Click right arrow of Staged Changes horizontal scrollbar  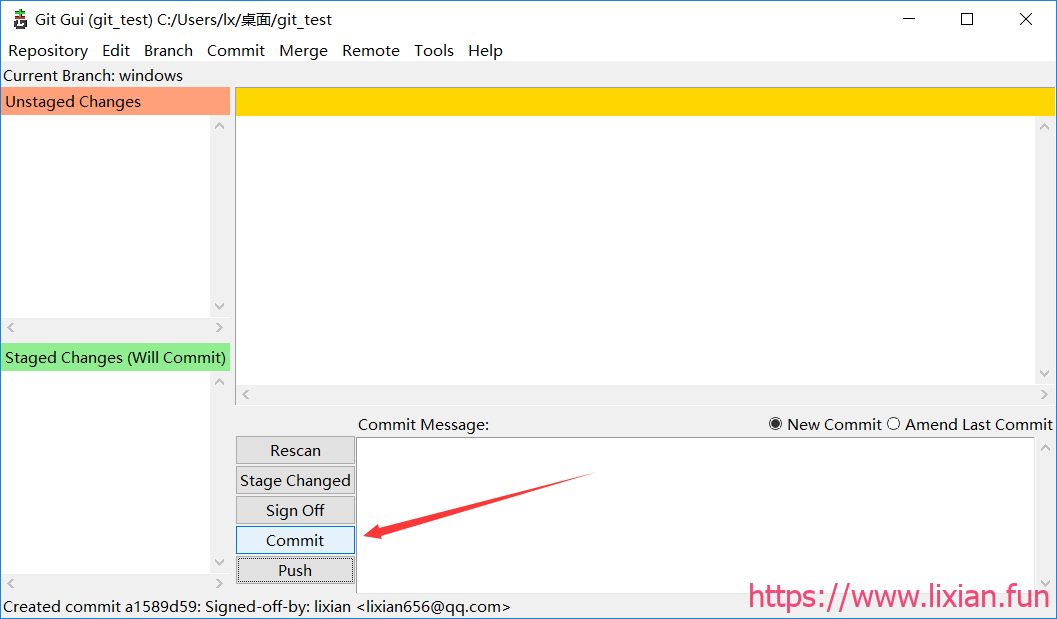(219, 584)
